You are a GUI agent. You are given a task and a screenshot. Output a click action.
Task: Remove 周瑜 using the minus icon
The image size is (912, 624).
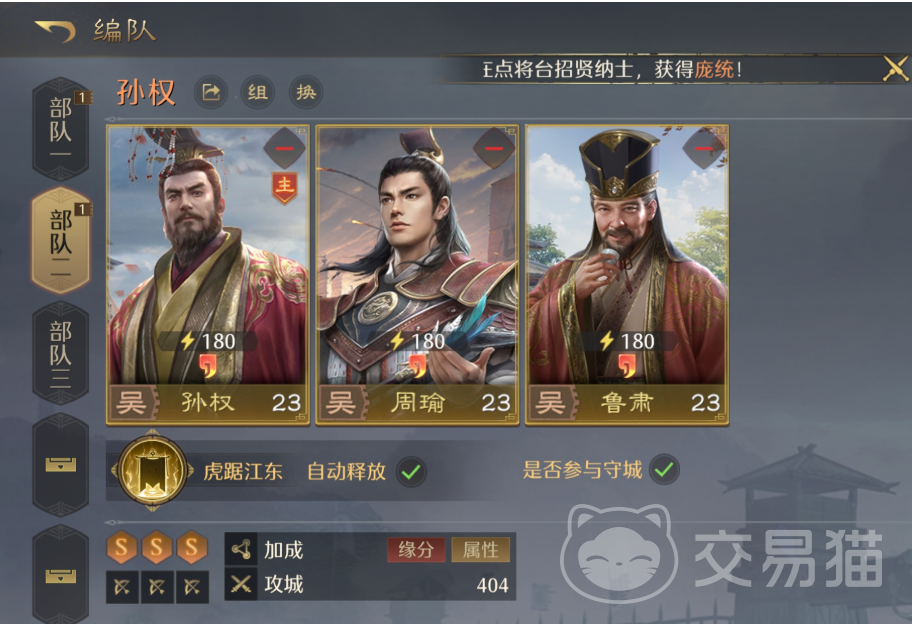coord(494,148)
